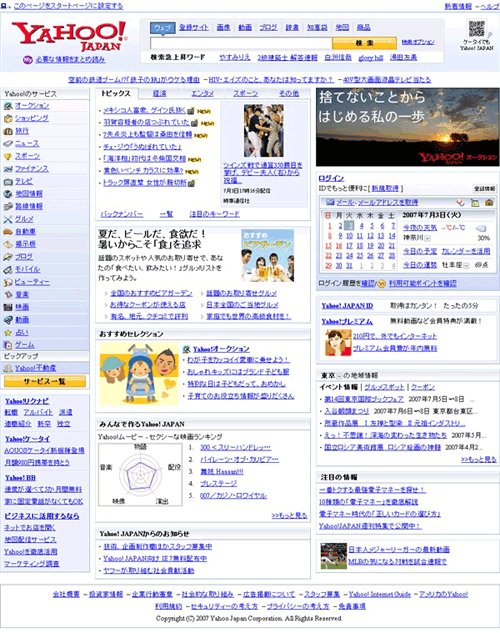Click the 占い star fortune icon

tap(8, 333)
